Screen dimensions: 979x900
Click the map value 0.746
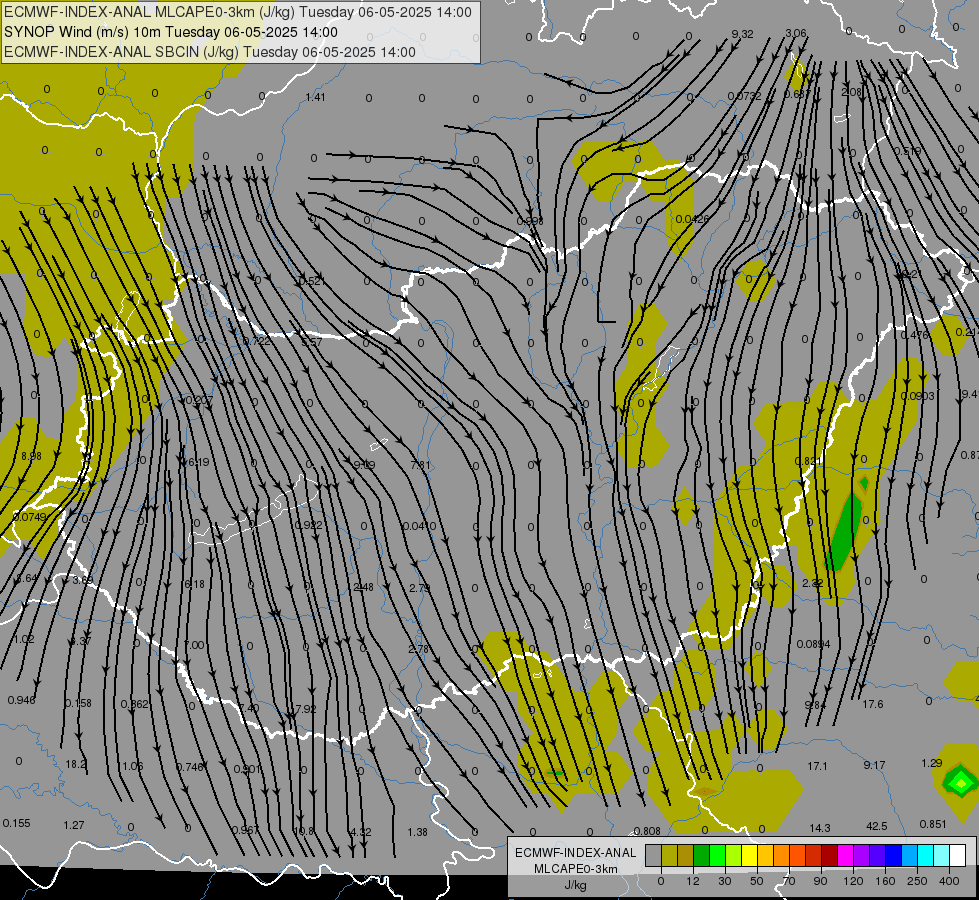click(x=190, y=768)
